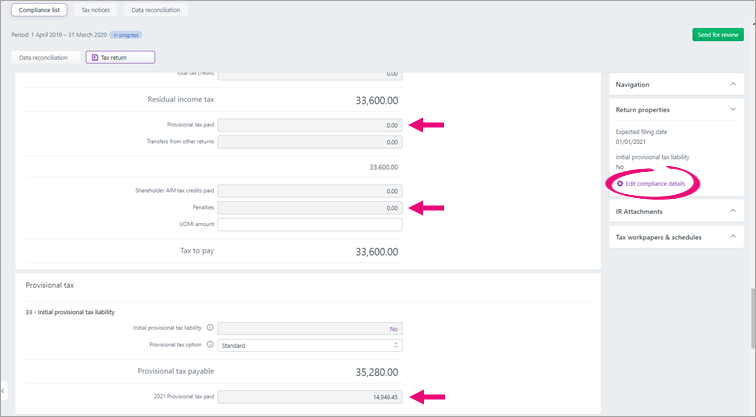Expand the IR Attachments panel
756x417 pixels.
[732, 211]
